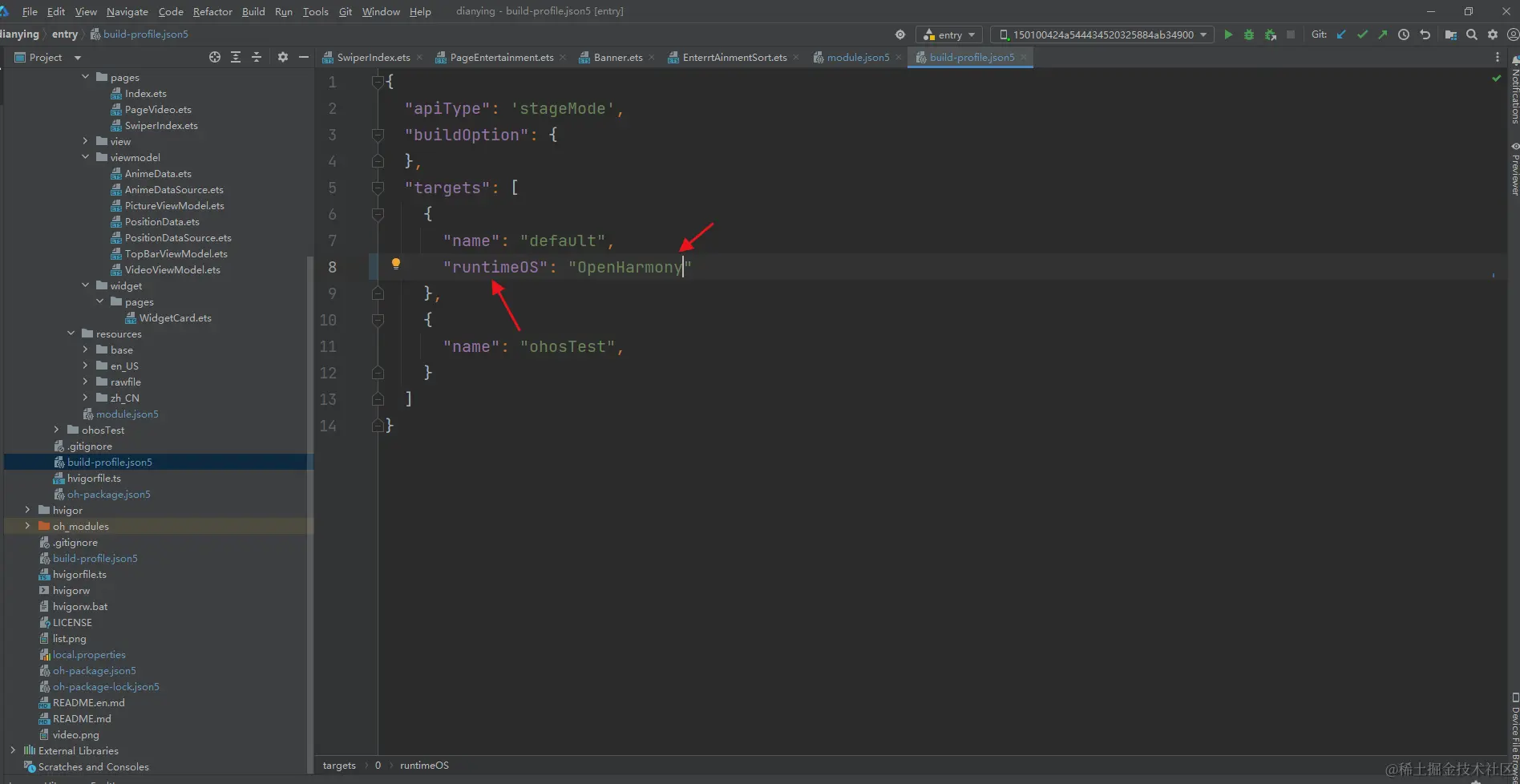The height and width of the screenshot is (784, 1520).
Task: Close the SwiperIndex.ets tab
Action: [x=419, y=57]
